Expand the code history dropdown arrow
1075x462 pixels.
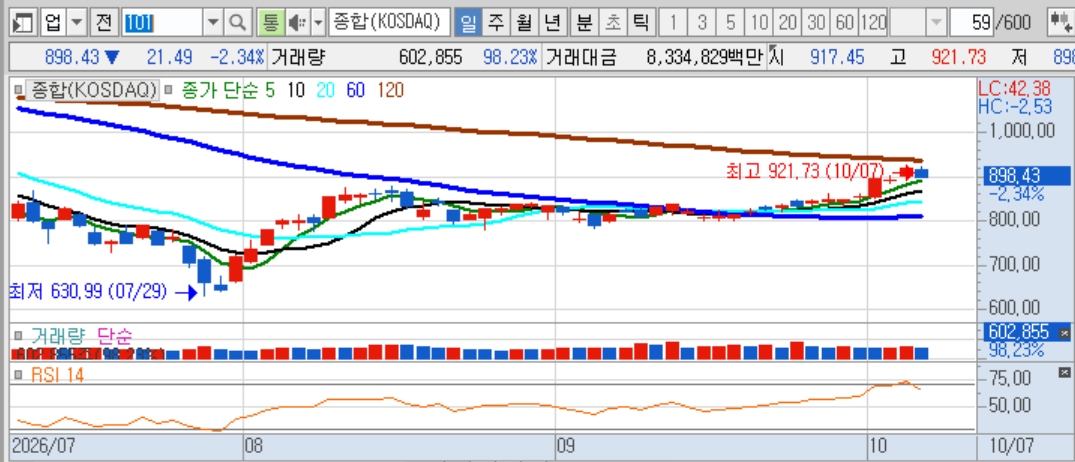(214, 23)
